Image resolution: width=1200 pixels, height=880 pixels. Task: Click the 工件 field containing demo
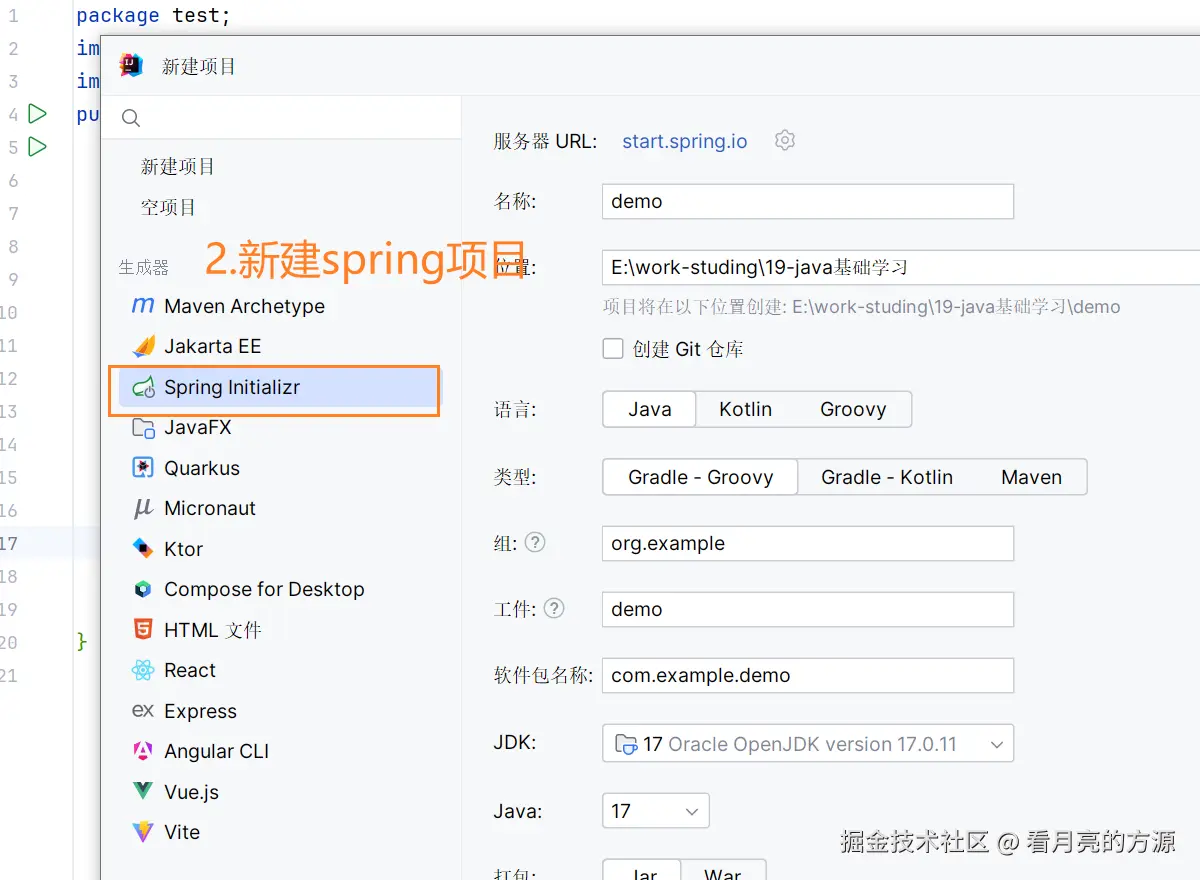click(808, 609)
